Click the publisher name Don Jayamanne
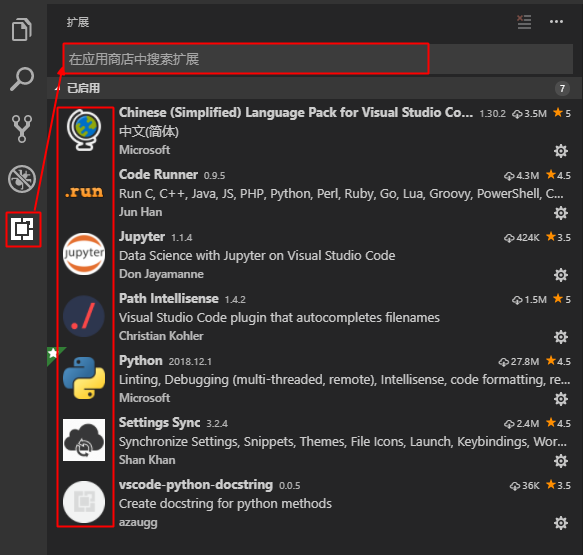583x555 pixels. (x=161, y=274)
